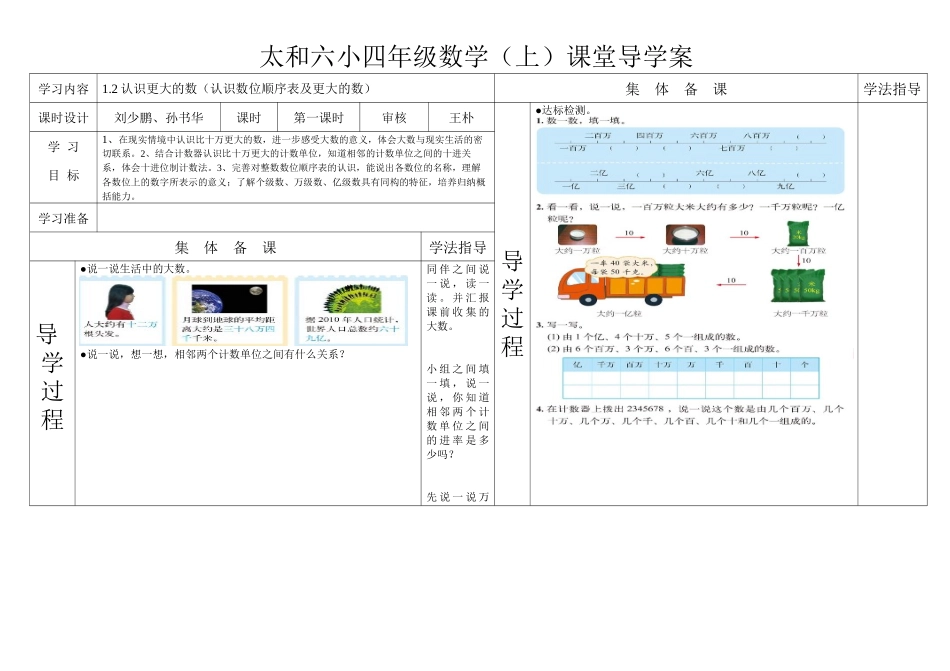Click the 学法指导 header beside left 集体备课
Viewport: 950px width, 671px height.
point(458,247)
